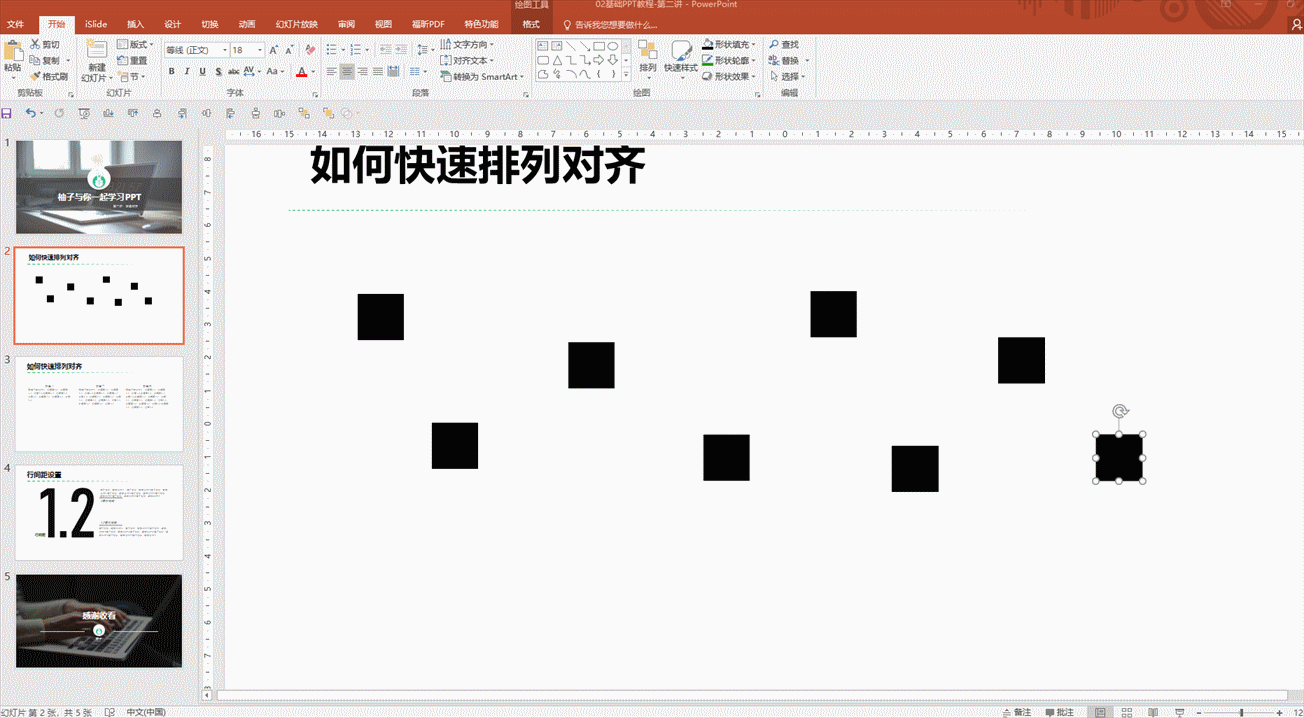Screen dimensions: 1304x718
Task: Click the Tell Me (告诉我您想要做什么) search box
Action: click(610, 24)
